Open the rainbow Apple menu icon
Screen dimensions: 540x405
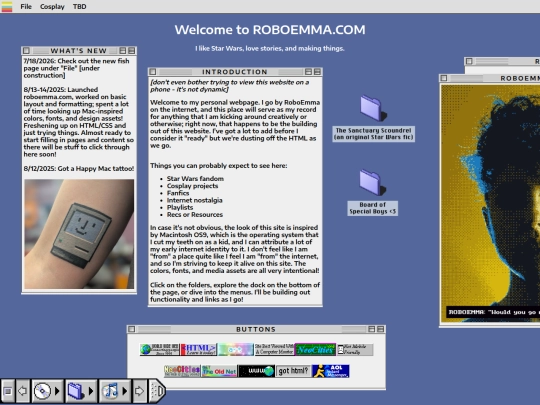[x=7, y=7]
